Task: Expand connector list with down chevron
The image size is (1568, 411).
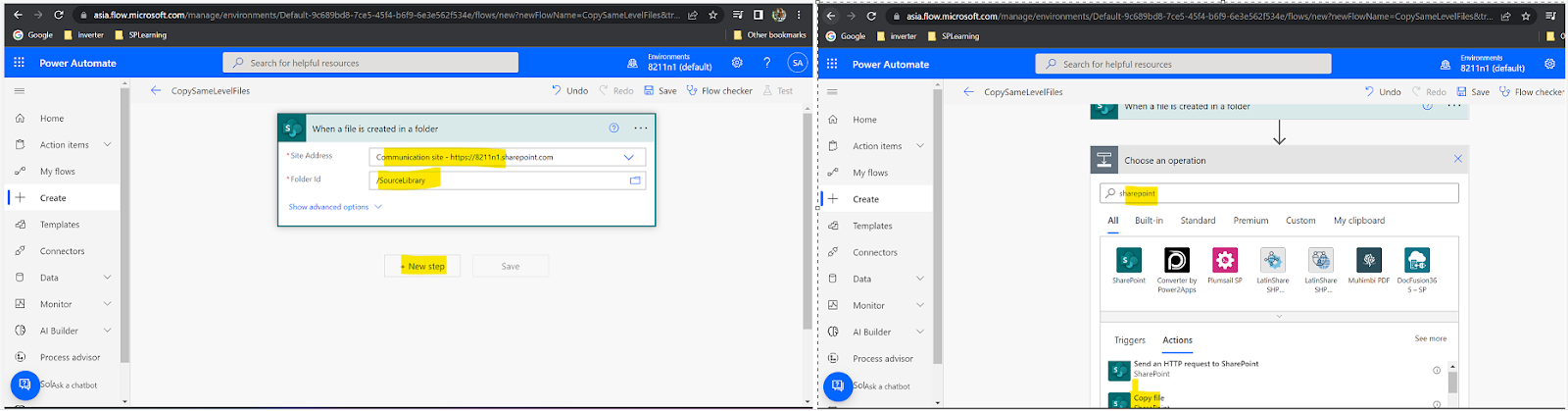Action: pos(1279,316)
